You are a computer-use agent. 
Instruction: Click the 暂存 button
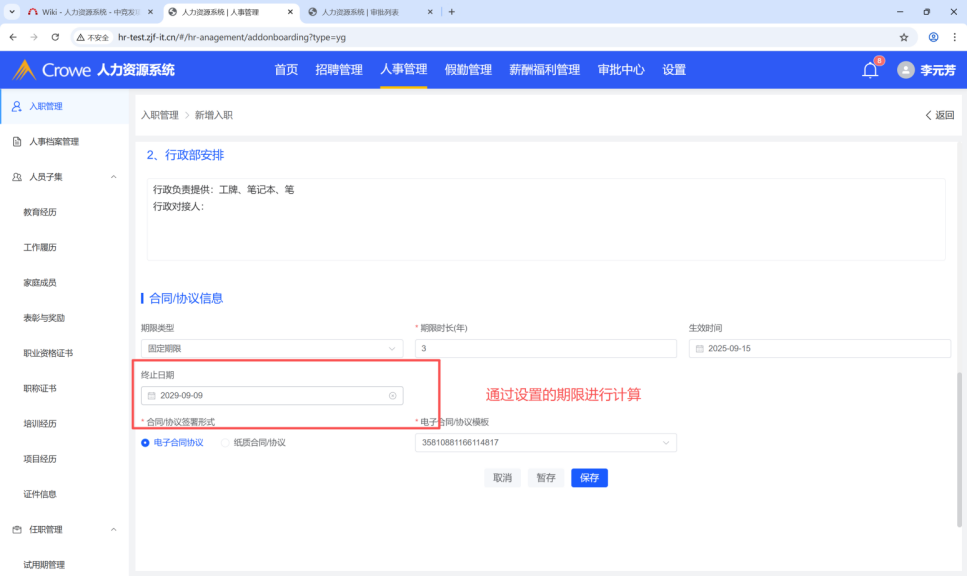[546, 478]
